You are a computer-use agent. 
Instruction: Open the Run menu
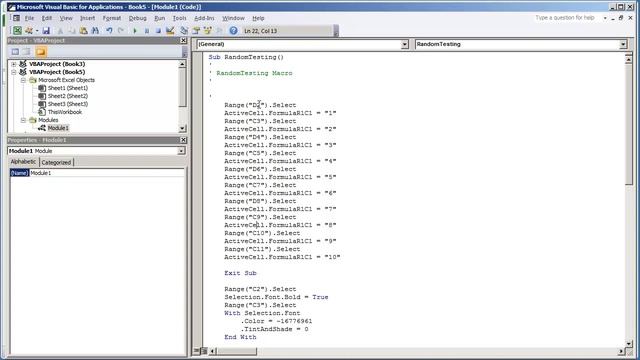(160, 18)
